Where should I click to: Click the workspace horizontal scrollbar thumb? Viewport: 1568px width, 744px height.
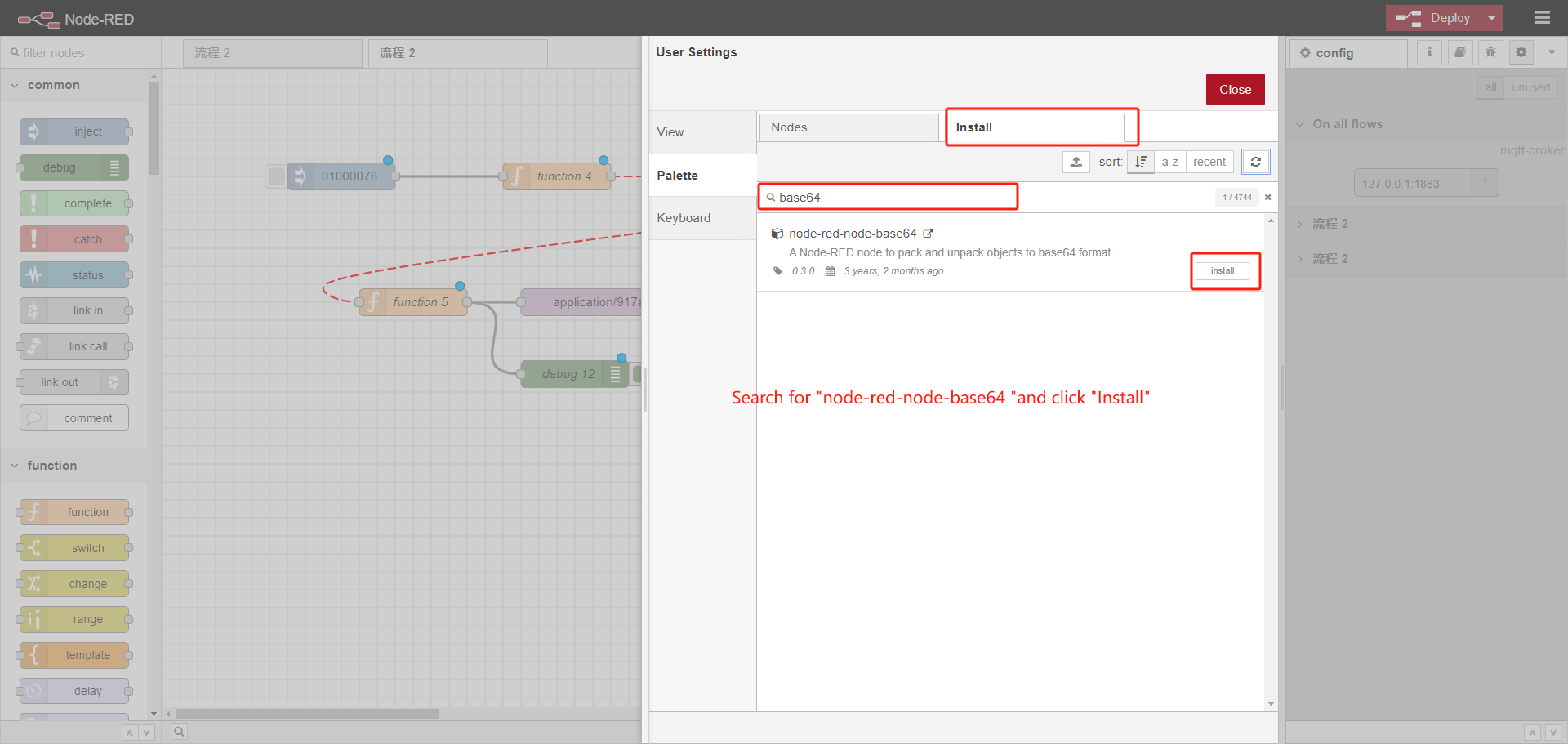pos(307,715)
